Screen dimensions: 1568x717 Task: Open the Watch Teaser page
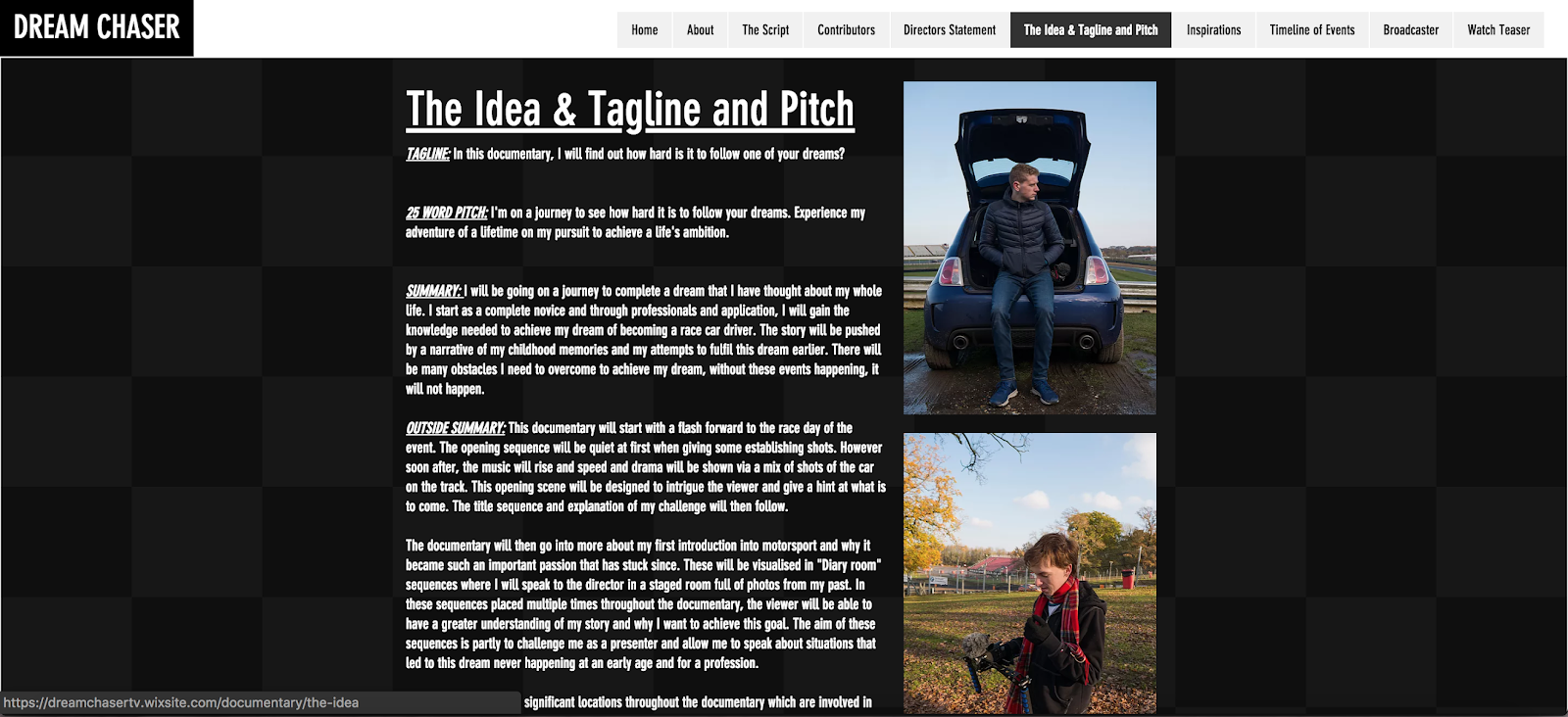[1498, 30]
